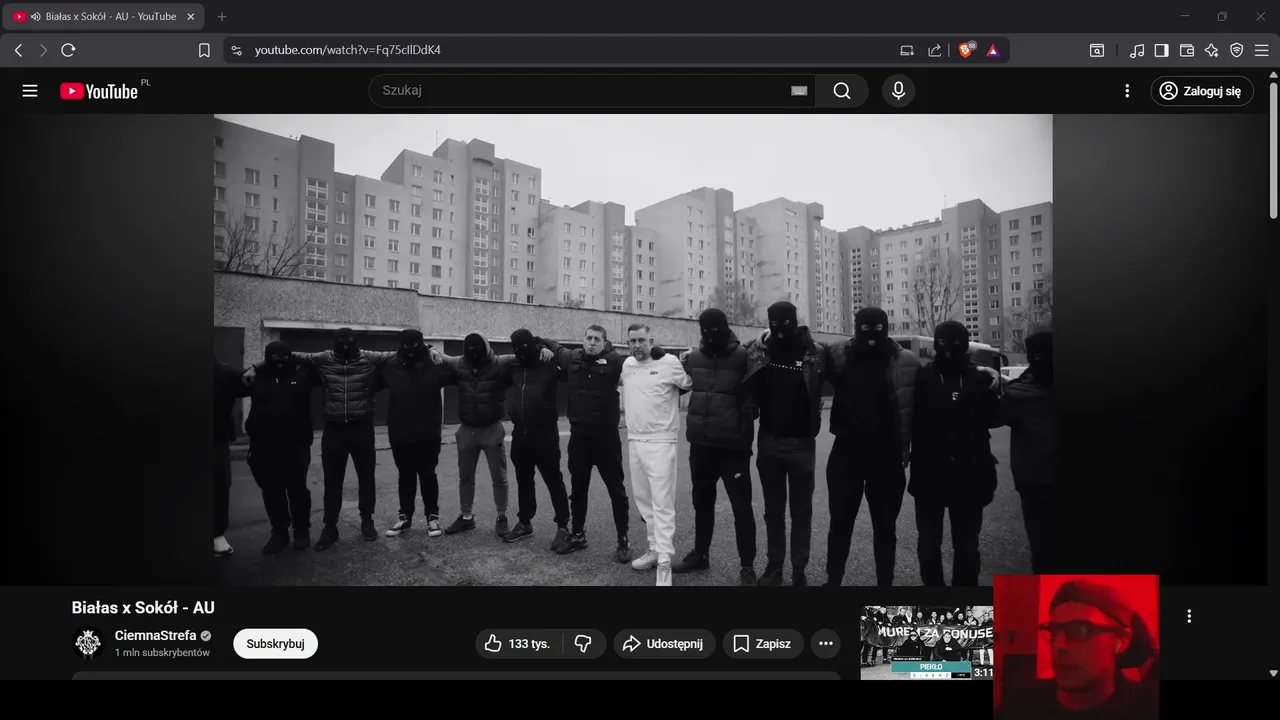Open YouTube settings three-dot menu

pos(1127,91)
